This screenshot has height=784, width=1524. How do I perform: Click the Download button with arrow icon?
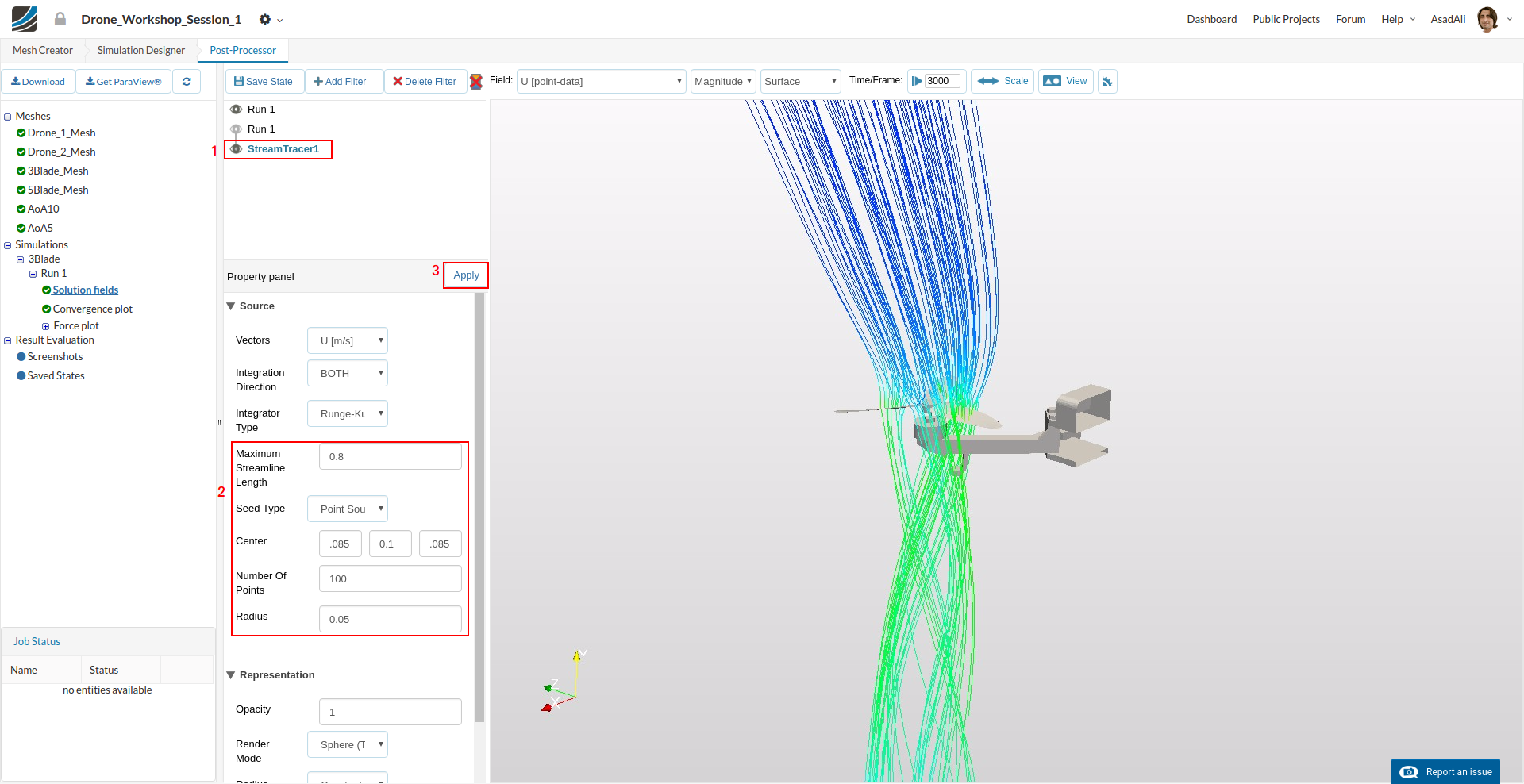click(38, 82)
